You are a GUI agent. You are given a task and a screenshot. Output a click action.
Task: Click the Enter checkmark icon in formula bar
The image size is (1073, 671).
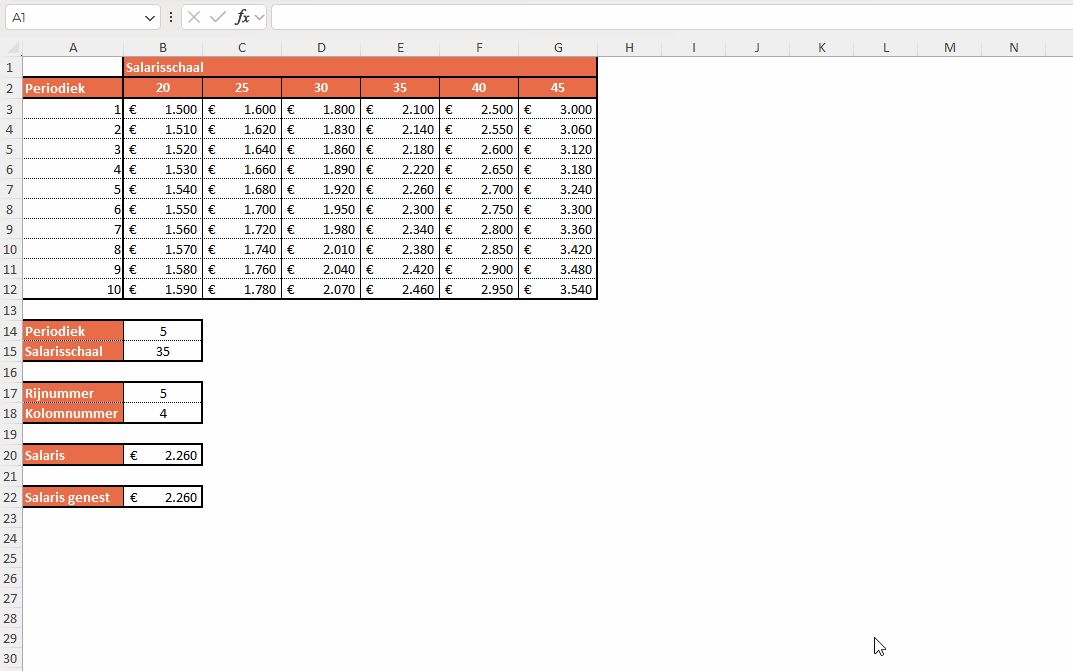[x=217, y=17]
